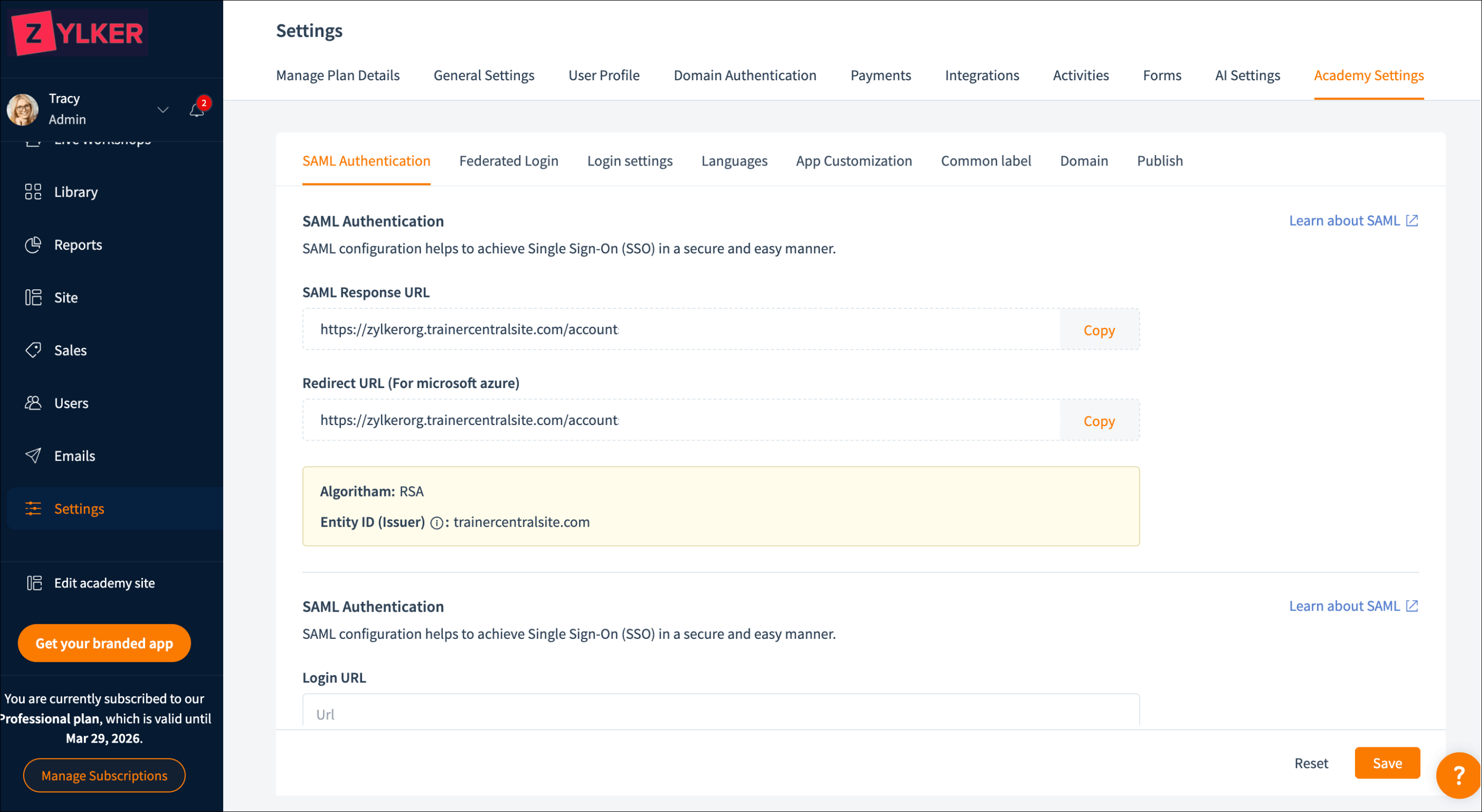Switch to the Federated Login tab
This screenshot has height=812, width=1482.
coord(508,161)
